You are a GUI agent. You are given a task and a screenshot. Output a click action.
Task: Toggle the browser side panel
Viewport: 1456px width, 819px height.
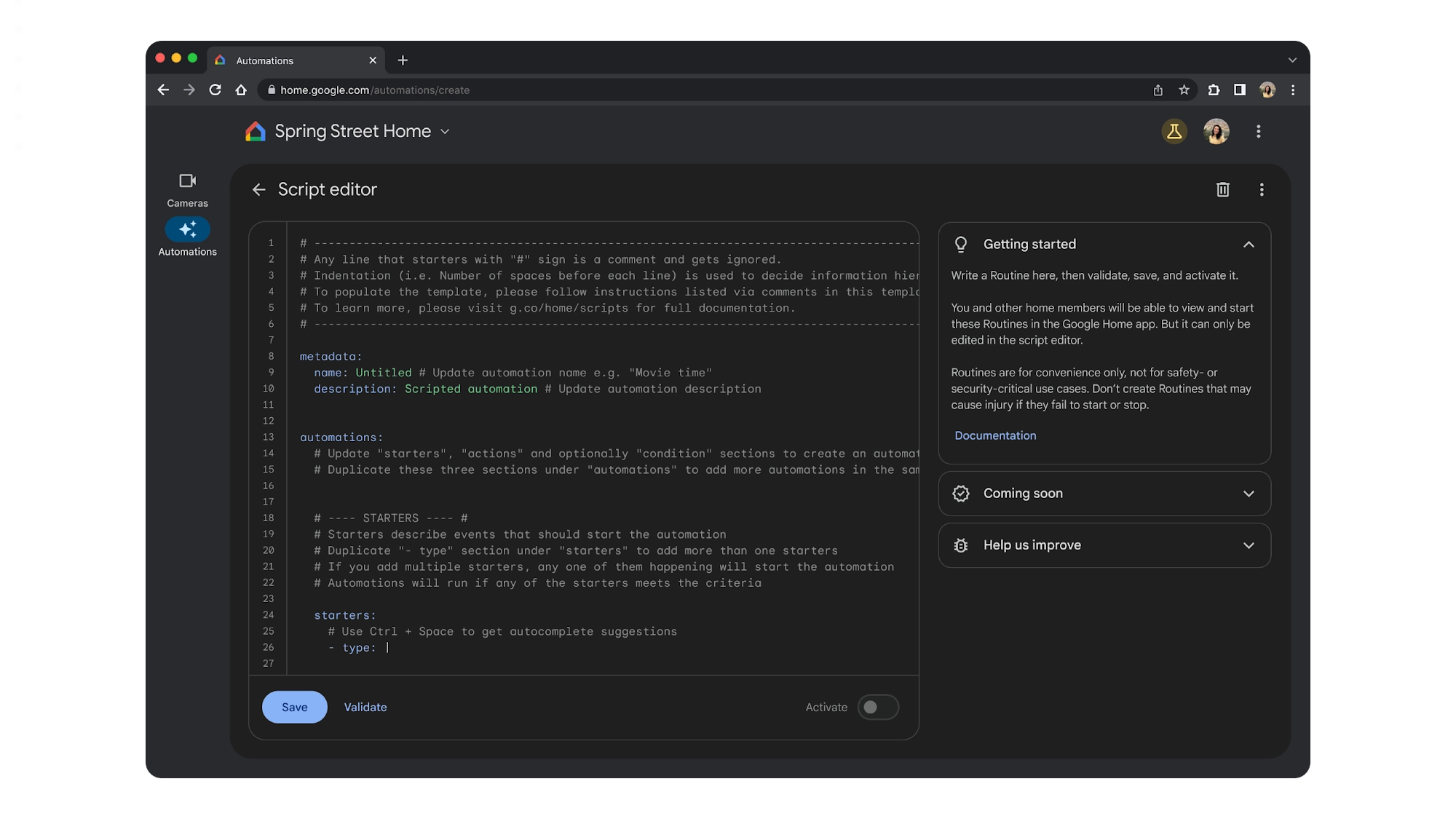(x=1240, y=90)
